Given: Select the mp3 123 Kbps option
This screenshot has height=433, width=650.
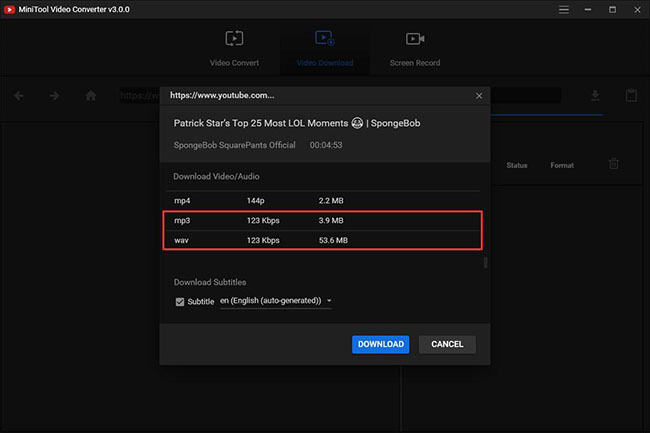Looking at the screenshot, I should 323,220.
